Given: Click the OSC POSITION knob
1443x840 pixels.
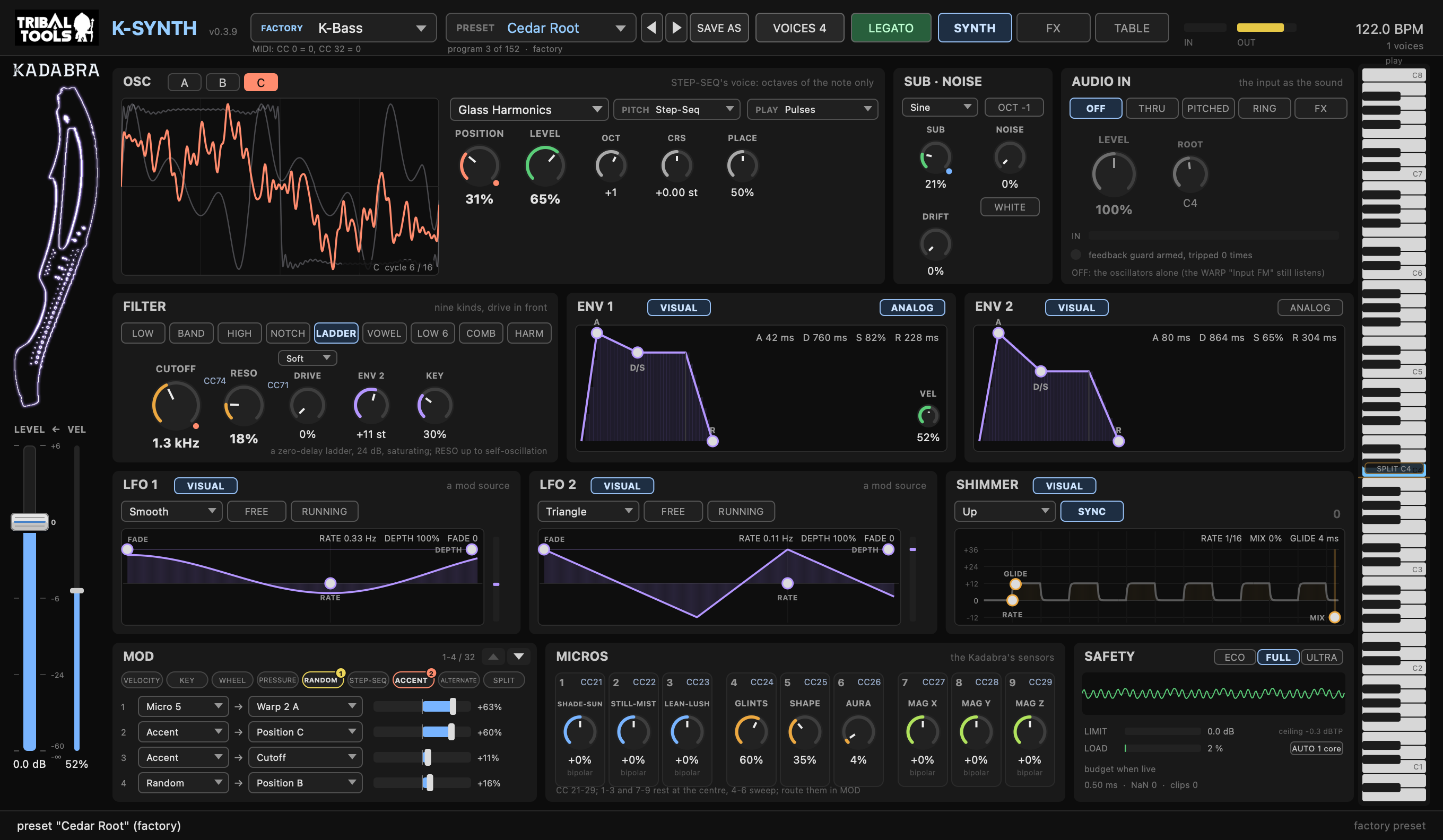Looking at the screenshot, I should (x=479, y=166).
